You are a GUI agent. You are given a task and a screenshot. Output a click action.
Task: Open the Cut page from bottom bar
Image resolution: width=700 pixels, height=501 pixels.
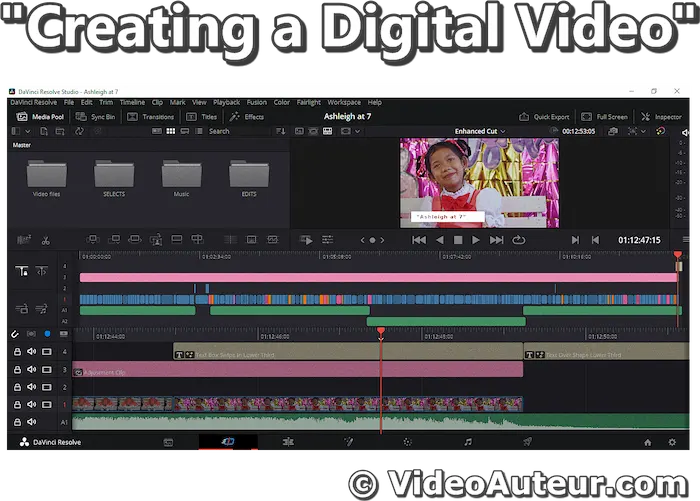point(228,442)
